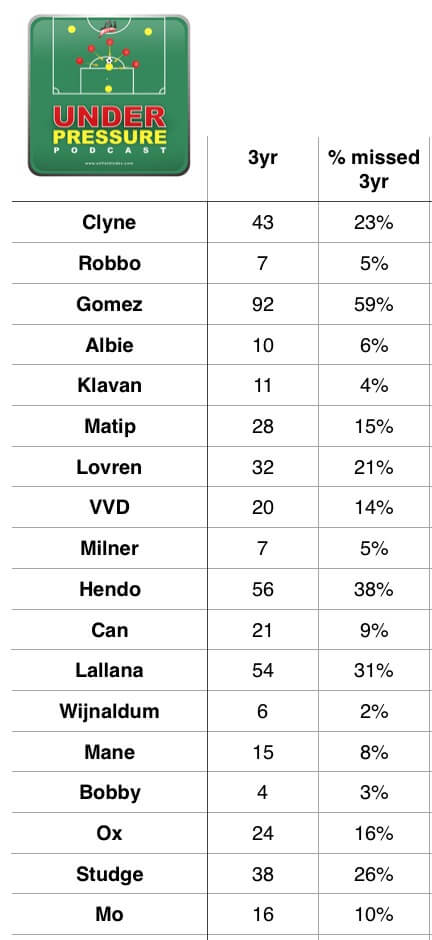The width and height of the screenshot is (432, 940).
Task: Select Wijnaldum's 6 value
Action: 262,711
